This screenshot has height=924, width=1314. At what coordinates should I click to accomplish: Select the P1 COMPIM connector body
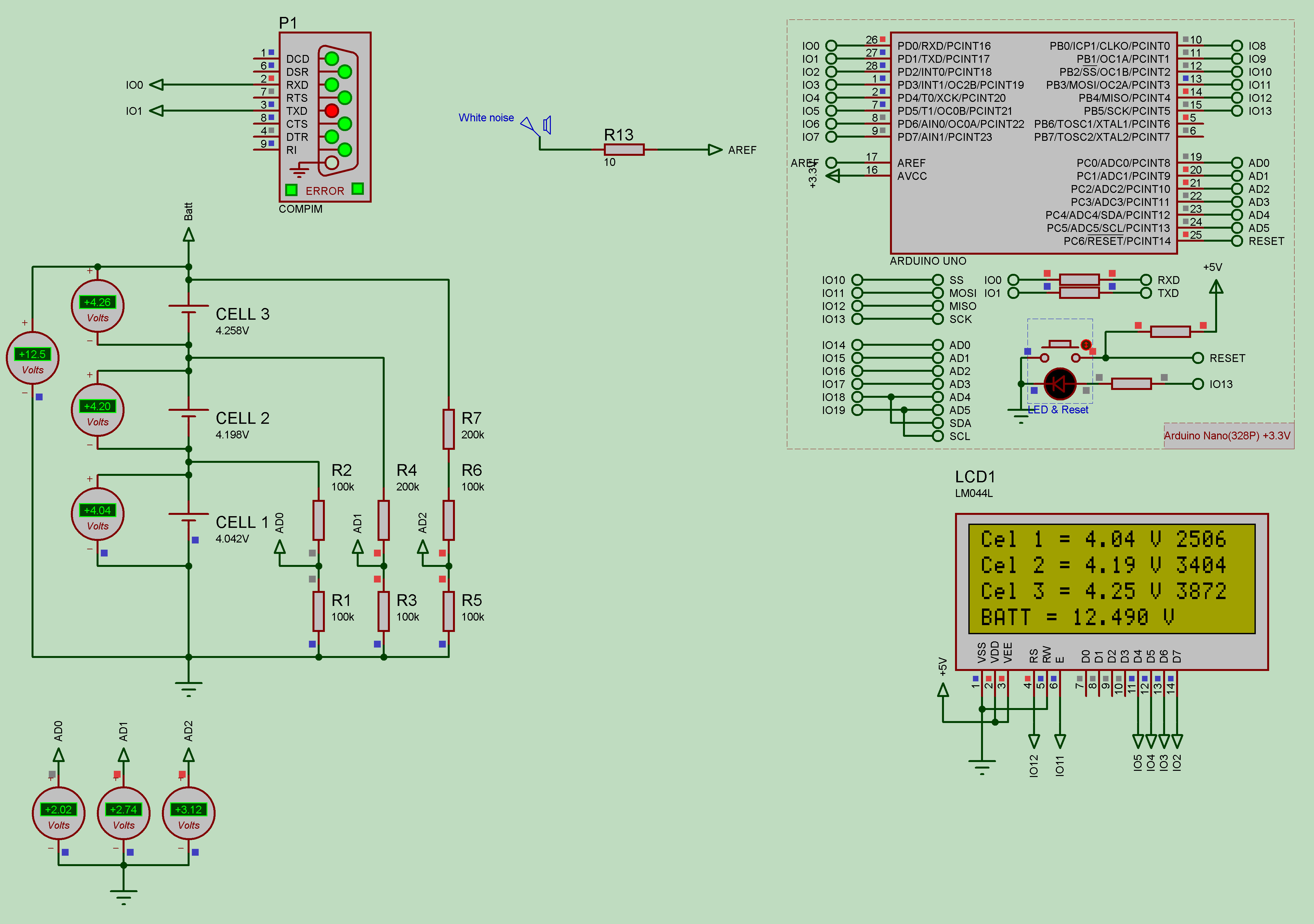325,117
